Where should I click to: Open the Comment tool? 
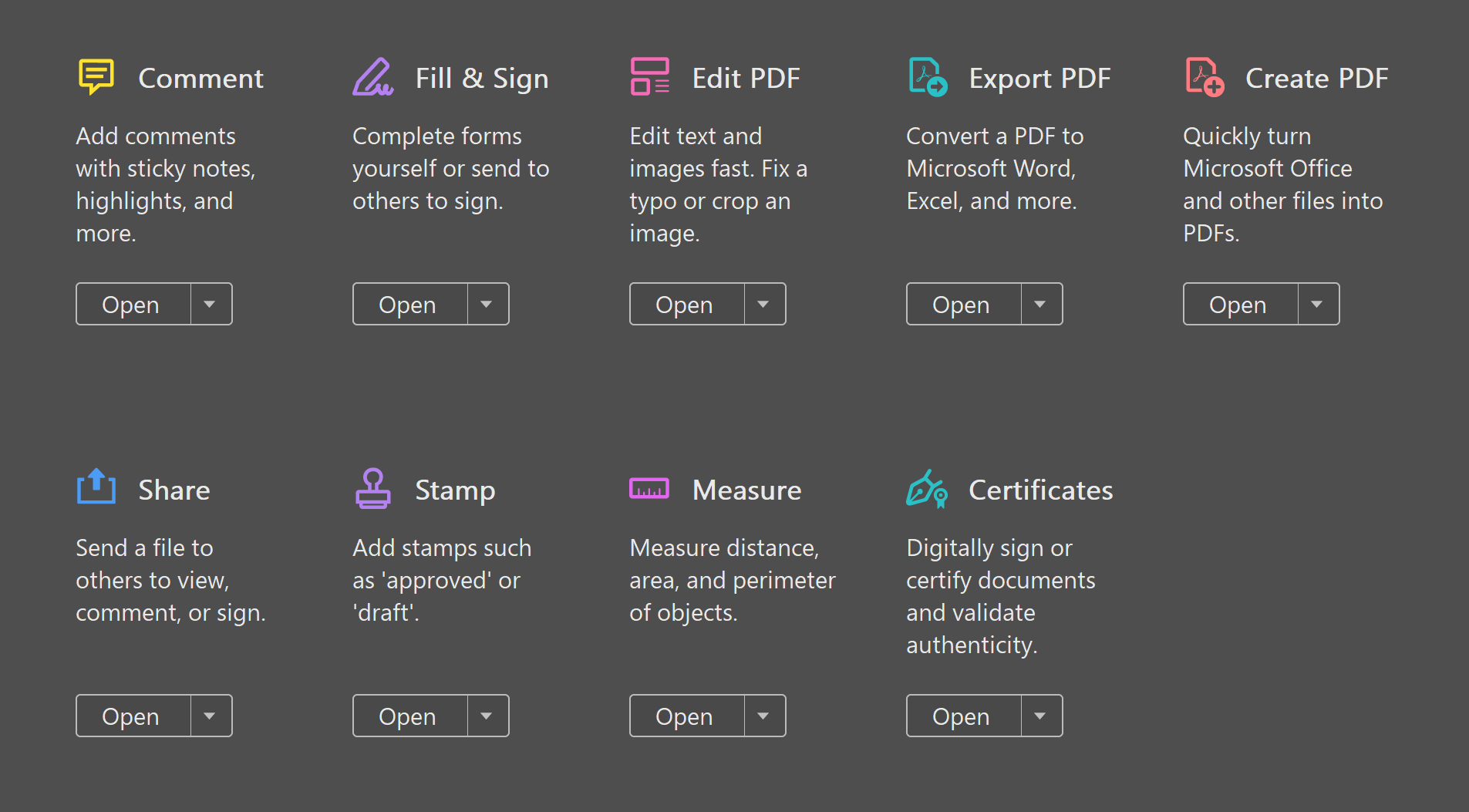(x=131, y=304)
